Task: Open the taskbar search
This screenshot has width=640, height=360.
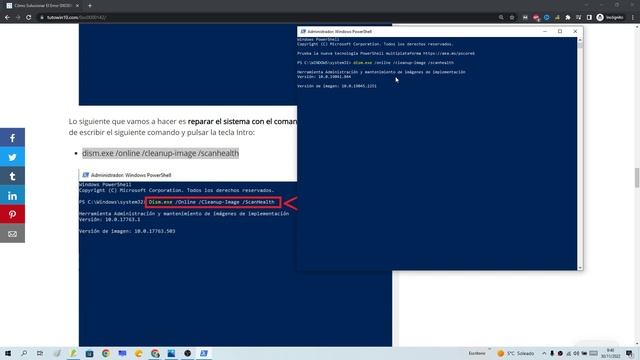Action: (x=24, y=353)
